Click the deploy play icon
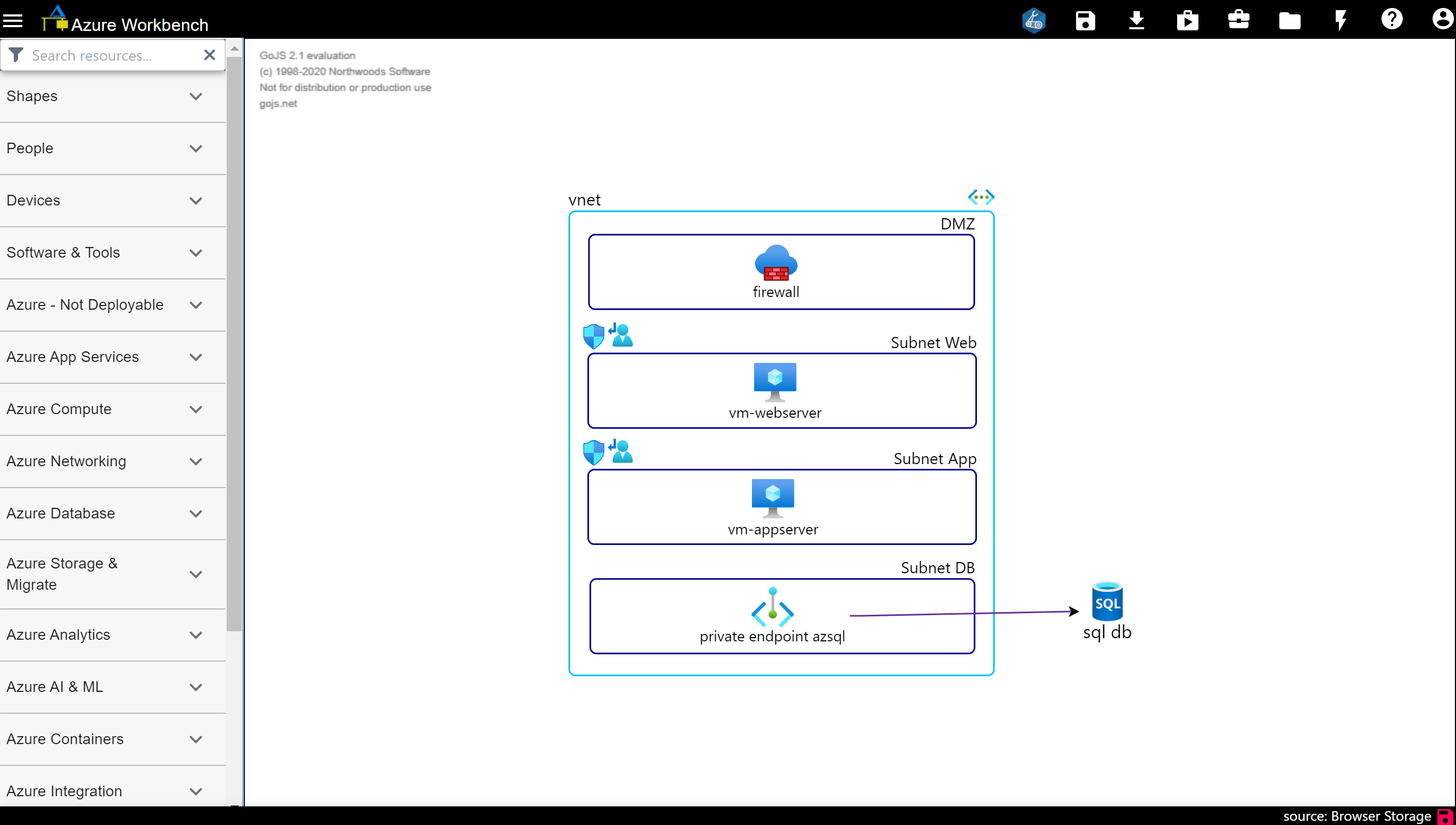The image size is (1456, 825). pos(1187,21)
